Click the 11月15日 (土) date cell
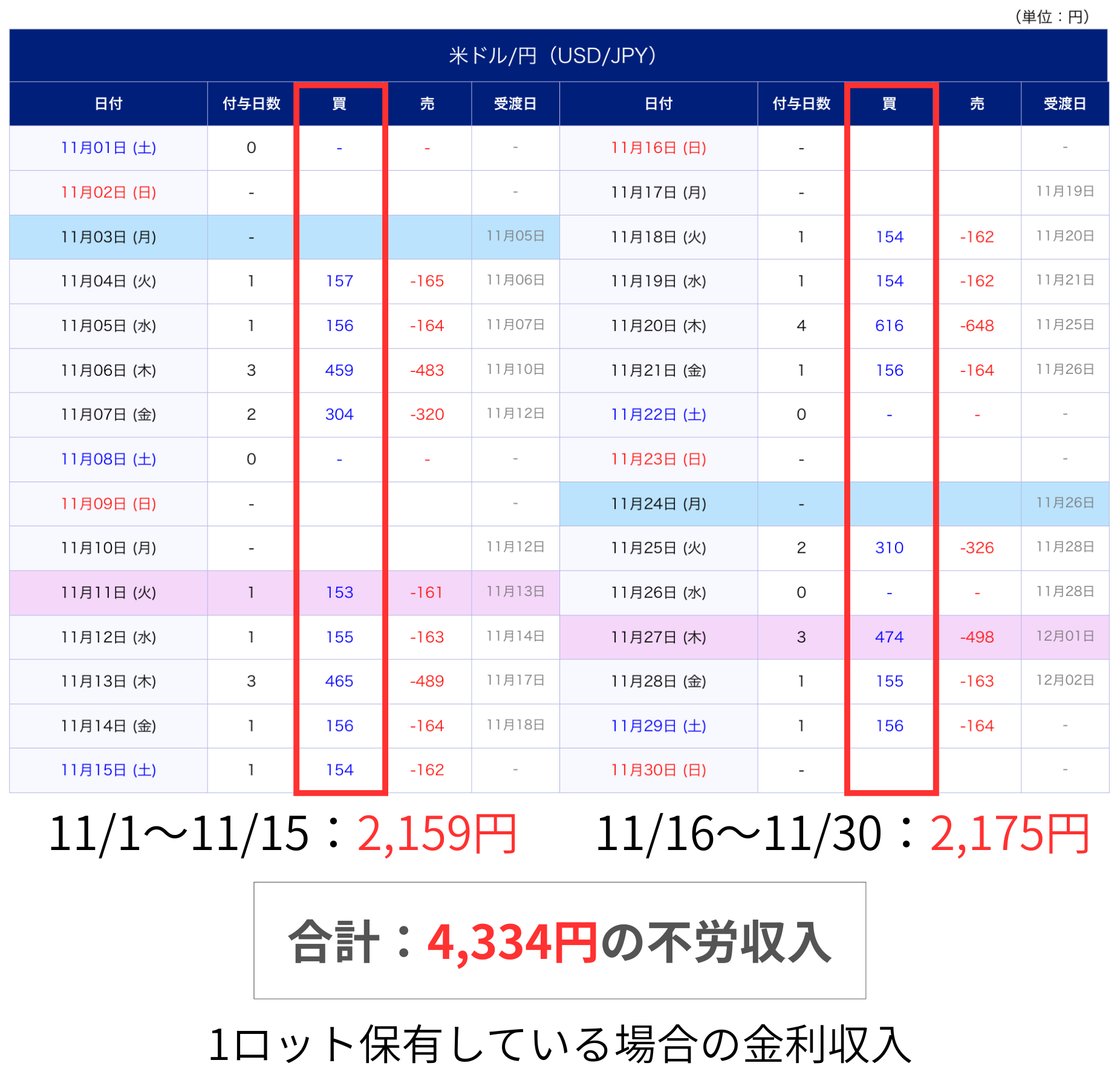Image resolution: width=1120 pixels, height=1089 pixels. pyautogui.click(x=109, y=770)
